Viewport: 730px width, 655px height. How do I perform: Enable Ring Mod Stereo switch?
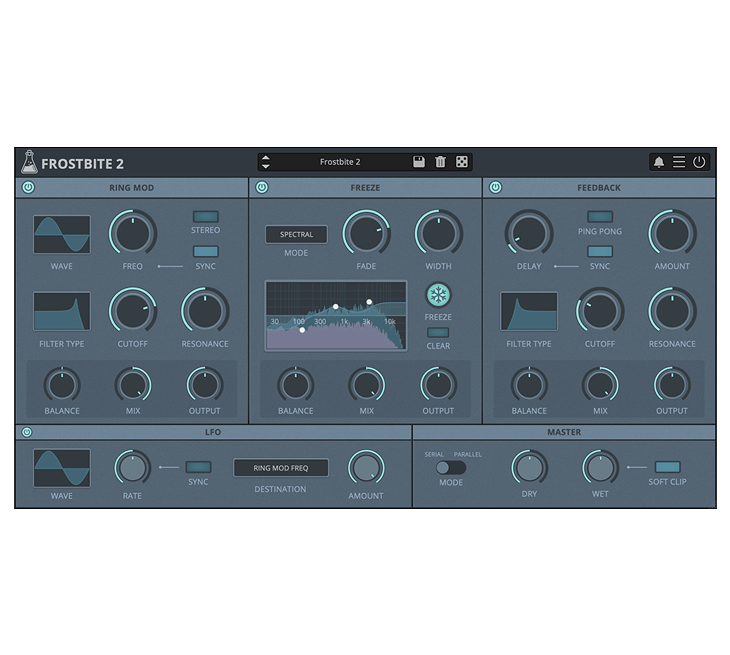[206, 216]
